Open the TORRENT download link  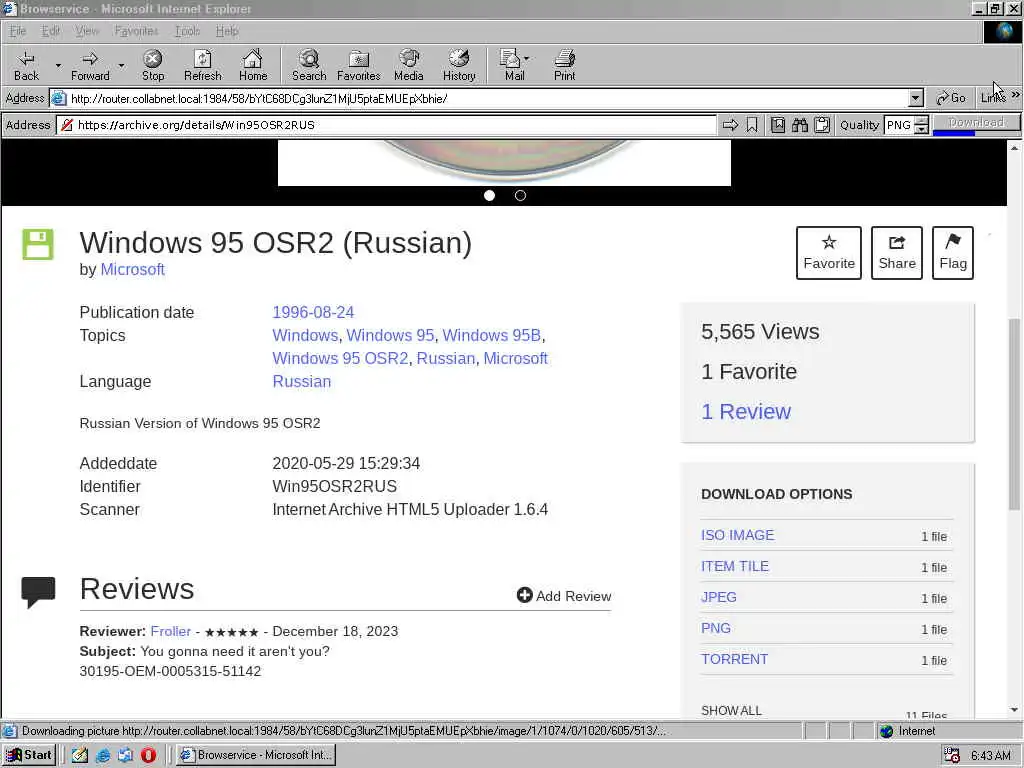point(734,659)
